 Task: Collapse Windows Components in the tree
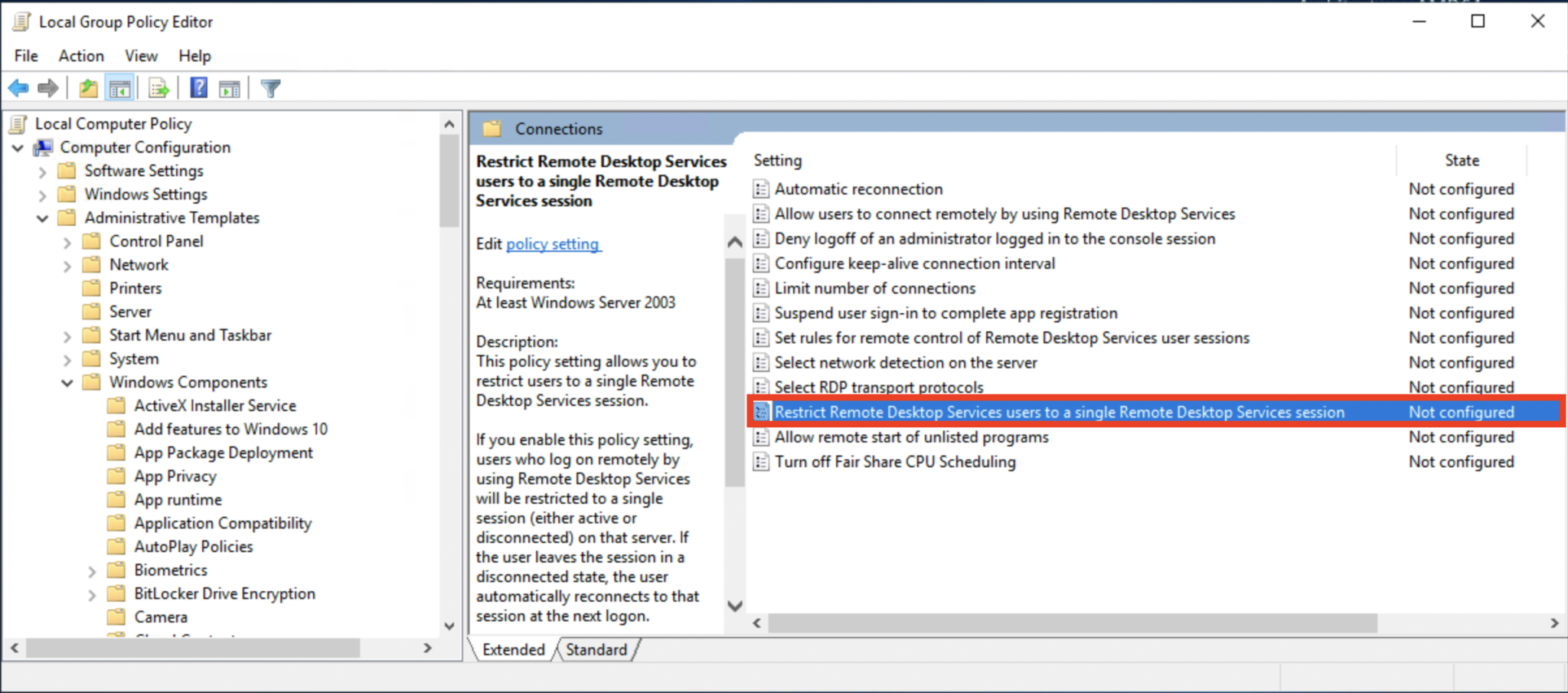(67, 382)
